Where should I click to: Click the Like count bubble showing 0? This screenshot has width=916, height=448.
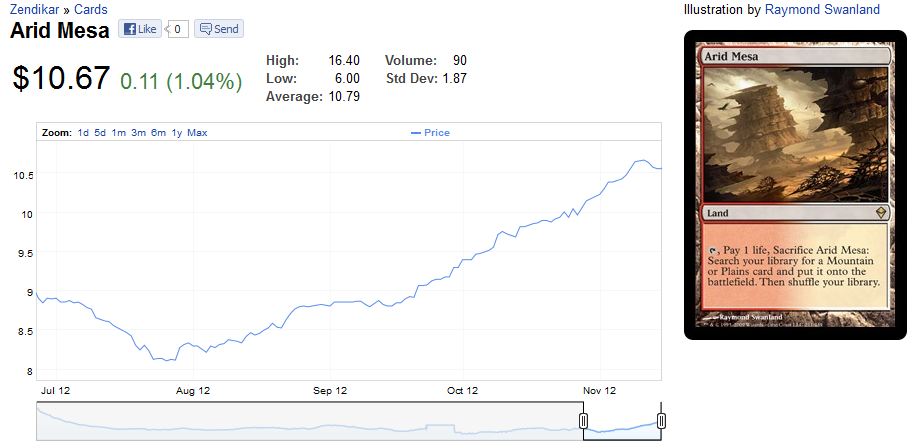point(178,29)
